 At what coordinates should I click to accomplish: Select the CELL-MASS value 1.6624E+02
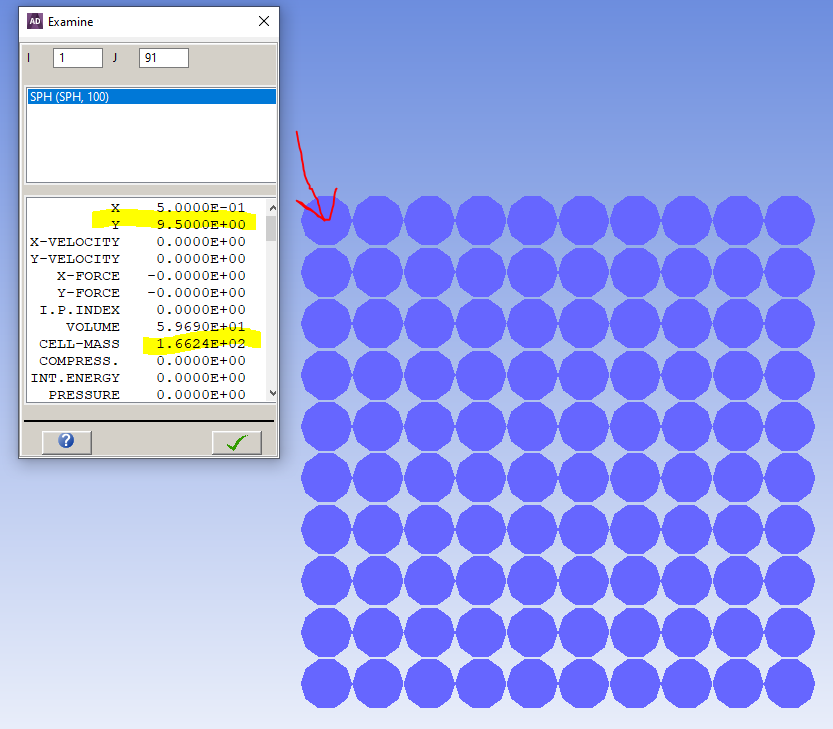[201, 344]
